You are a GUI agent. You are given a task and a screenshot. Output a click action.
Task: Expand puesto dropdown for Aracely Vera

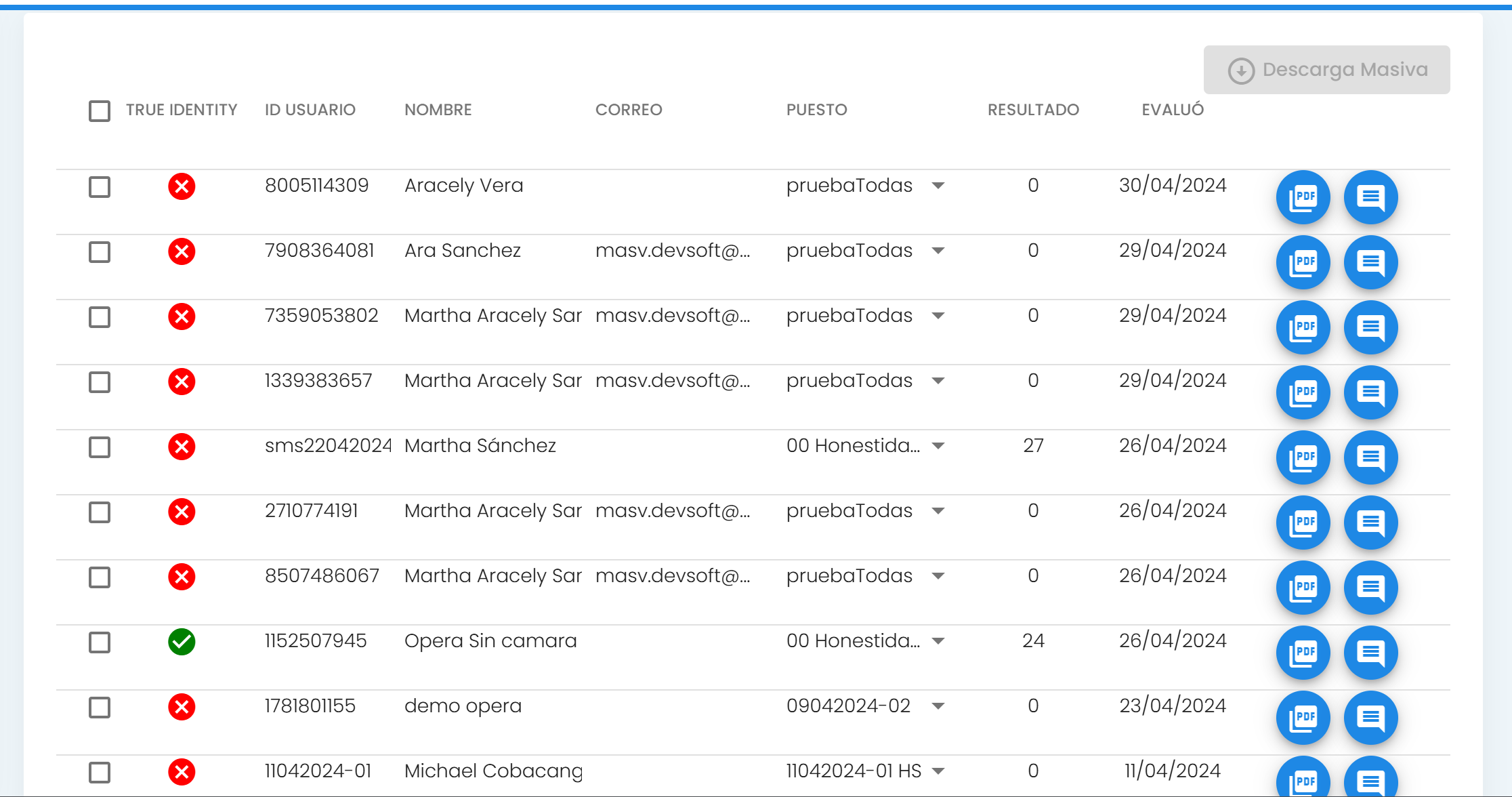[x=938, y=186]
